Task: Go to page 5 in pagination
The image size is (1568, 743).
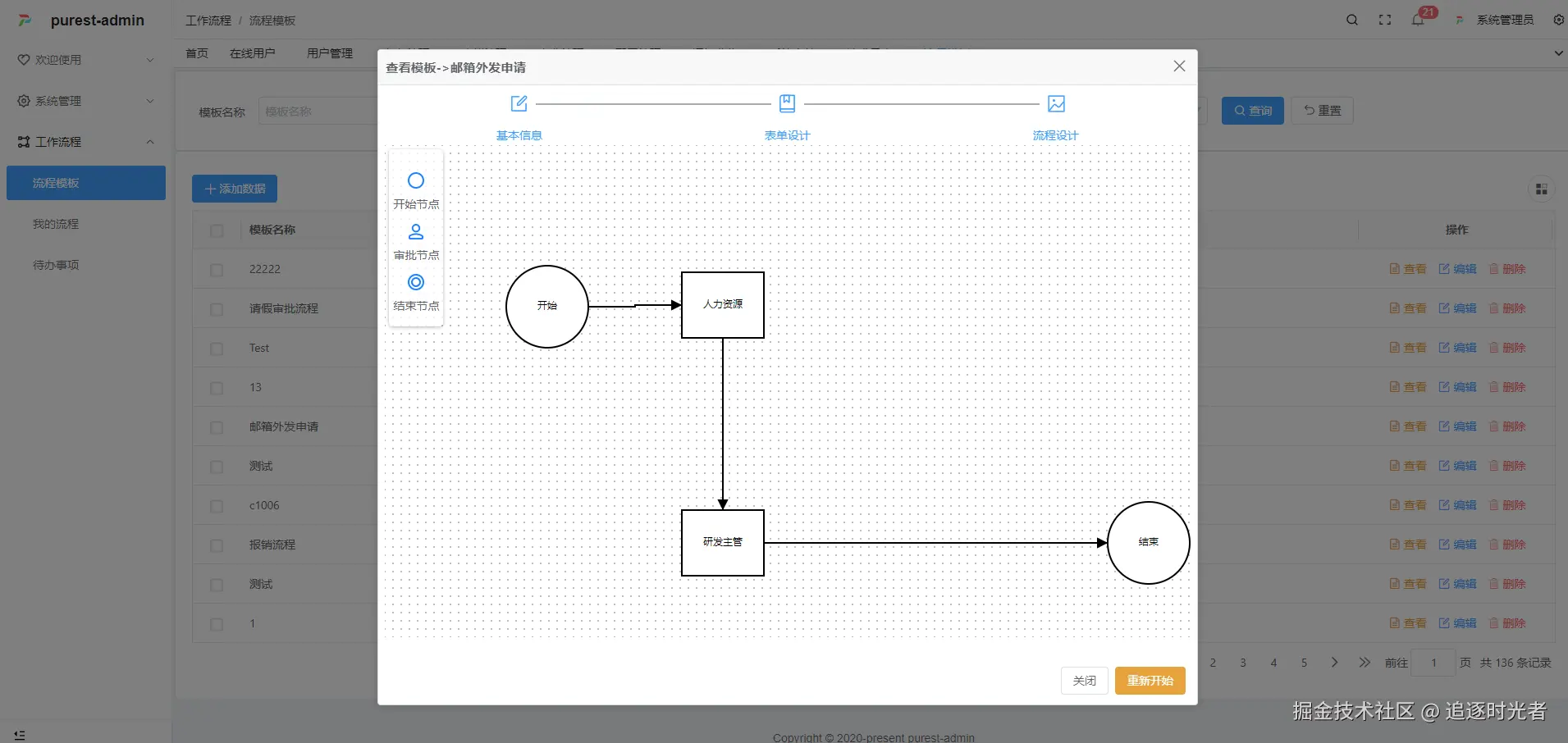Action: click(x=1304, y=663)
